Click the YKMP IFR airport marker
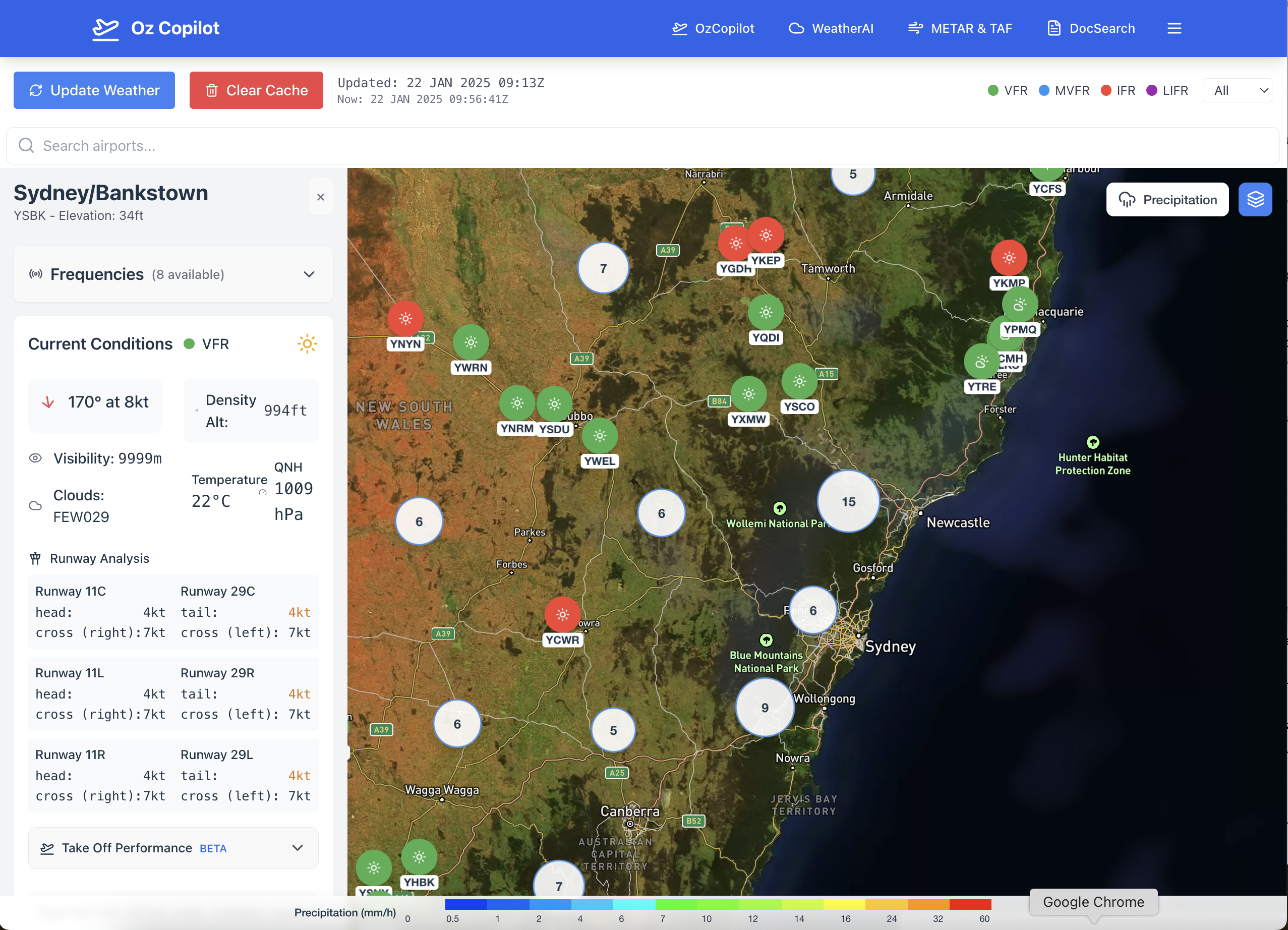Image resolution: width=1288 pixels, height=930 pixels. pos(1008,258)
